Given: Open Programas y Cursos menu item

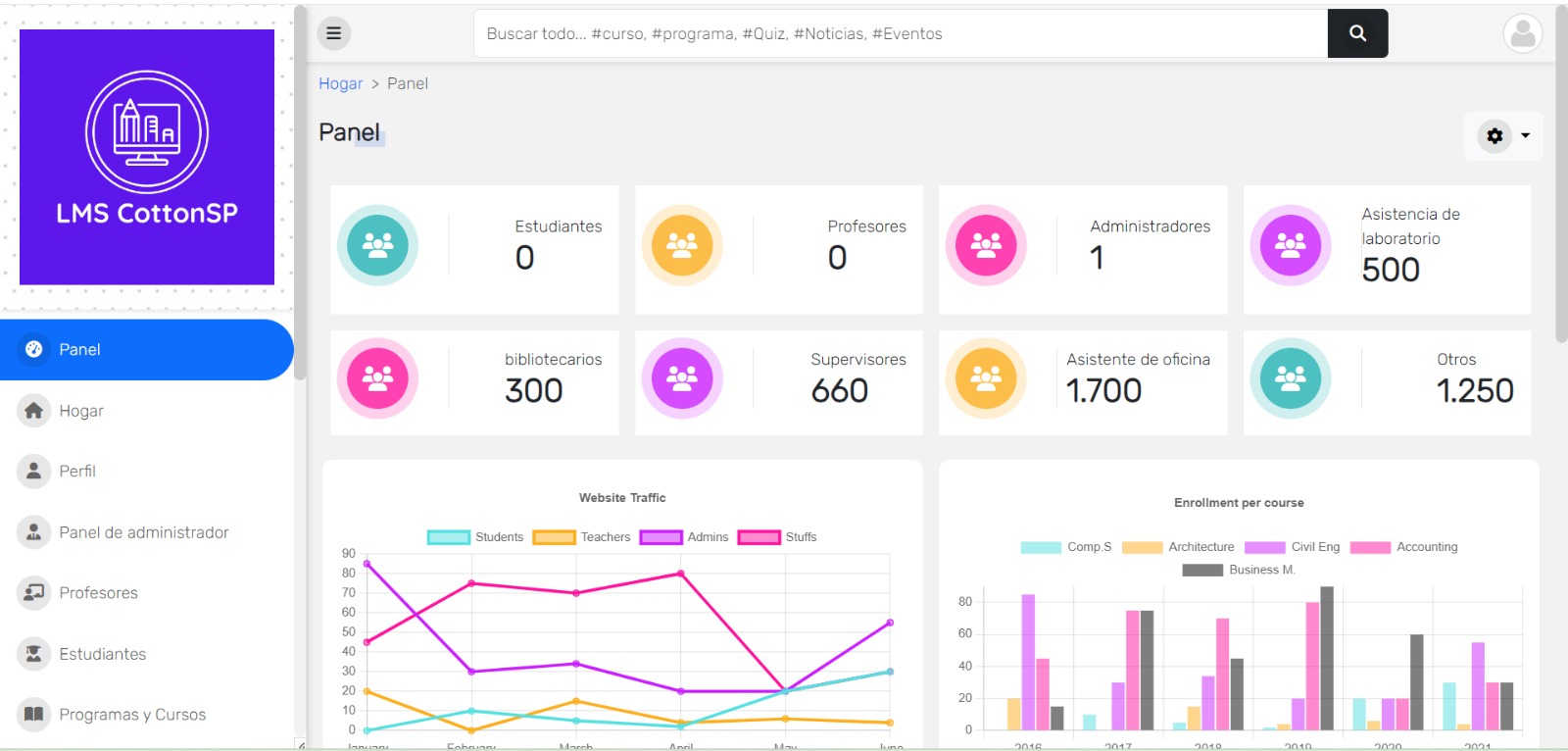Looking at the screenshot, I should pyautogui.click(x=147, y=714).
